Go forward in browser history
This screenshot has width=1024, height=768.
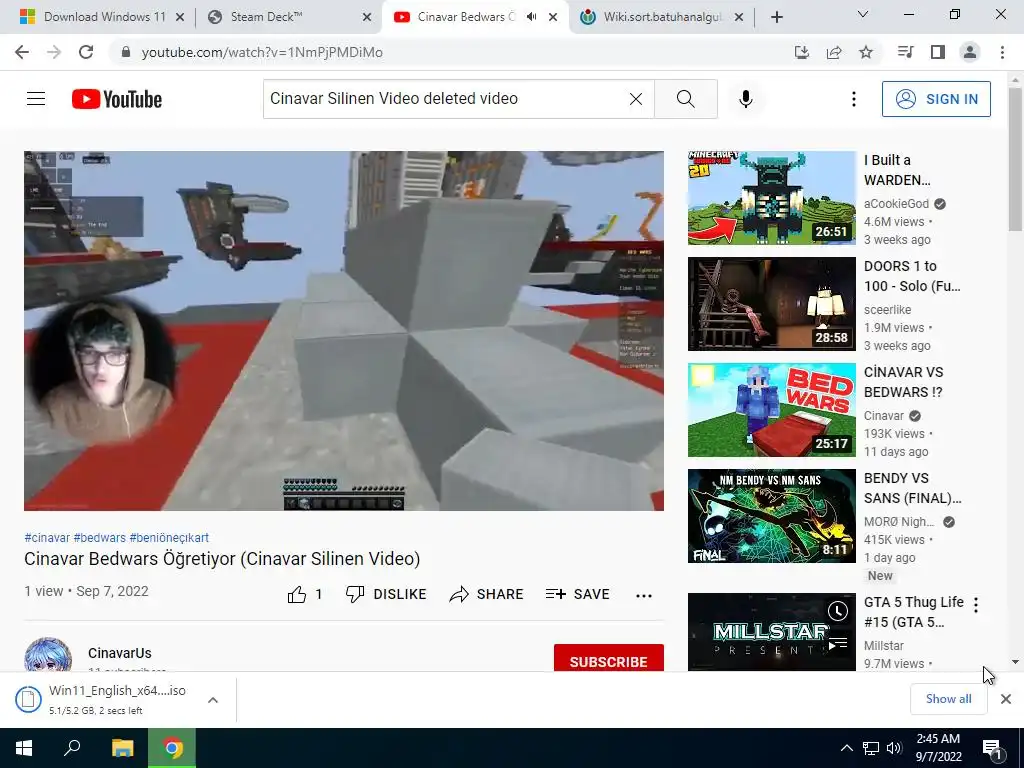pyautogui.click(x=54, y=52)
